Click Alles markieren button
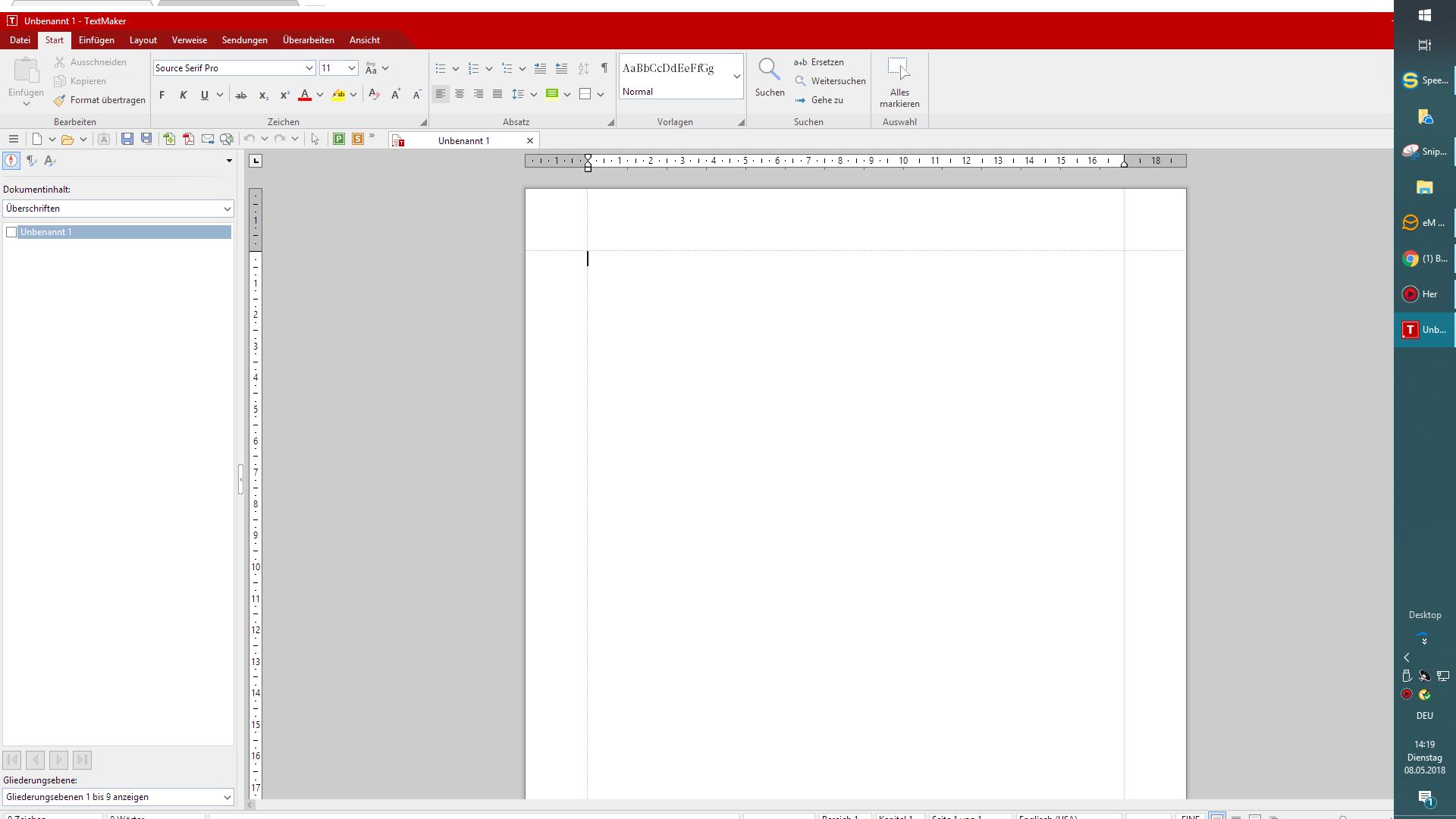The height and width of the screenshot is (819, 1456). point(898,82)
